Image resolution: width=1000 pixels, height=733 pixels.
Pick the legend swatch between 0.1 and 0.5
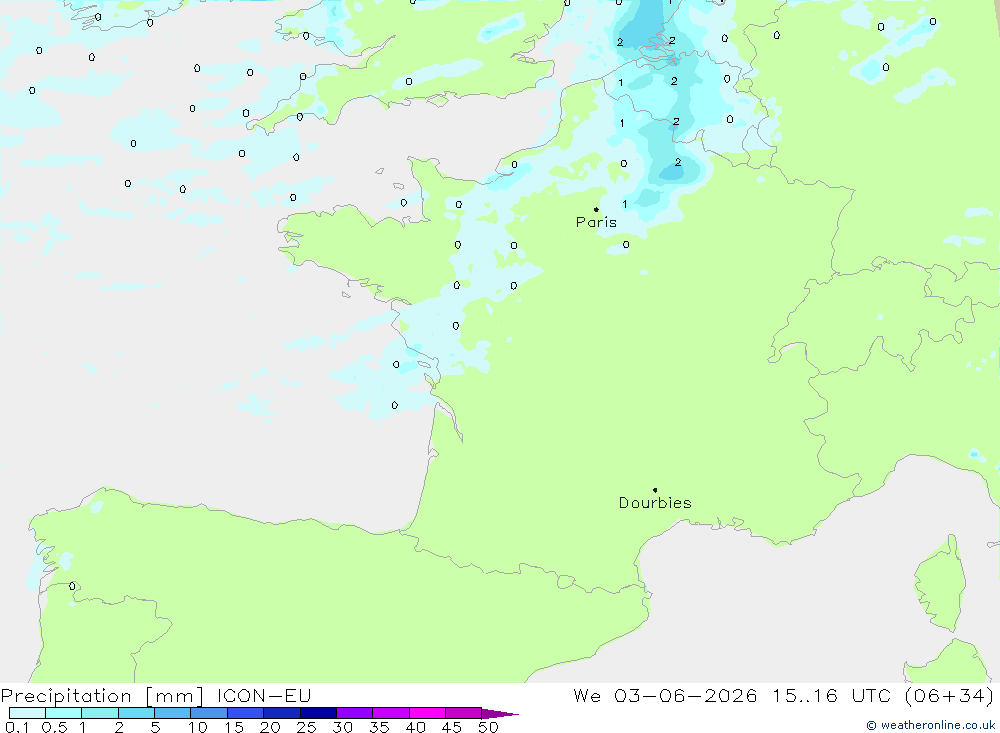pyautogui.click(x=27, y=713)
